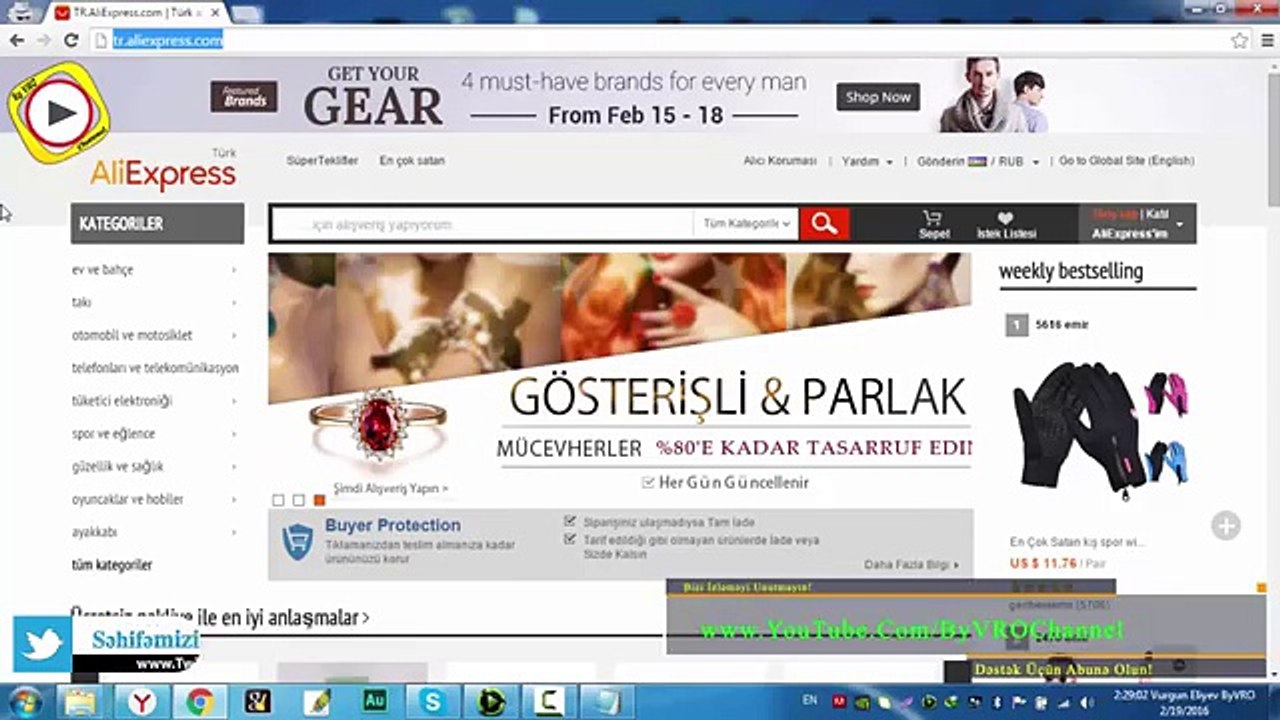Open ayakkabı category
This screenshot has height=720, width=1280.
point(94,532)
